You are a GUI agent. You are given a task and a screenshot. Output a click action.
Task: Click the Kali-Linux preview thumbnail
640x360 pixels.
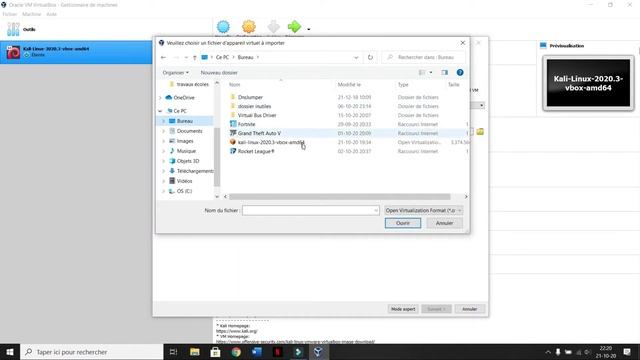point(588,83)
